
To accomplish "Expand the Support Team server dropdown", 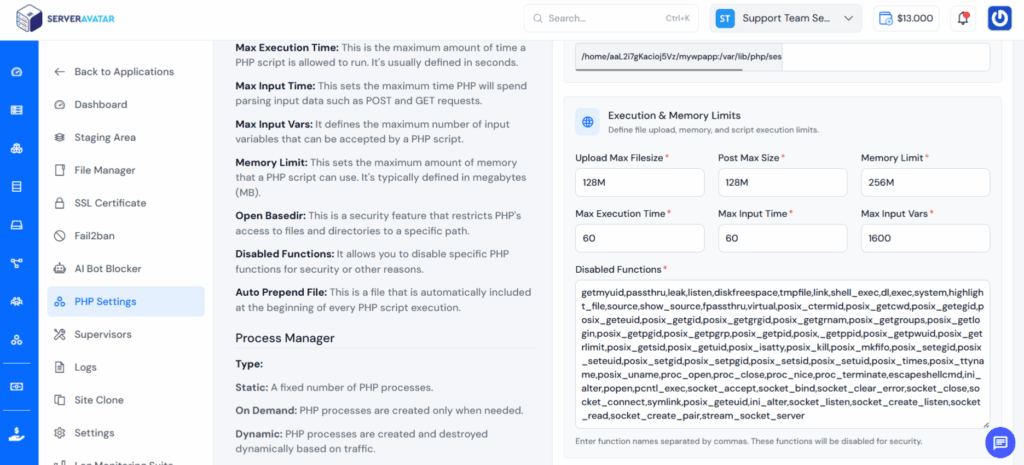I will point(786,18).
